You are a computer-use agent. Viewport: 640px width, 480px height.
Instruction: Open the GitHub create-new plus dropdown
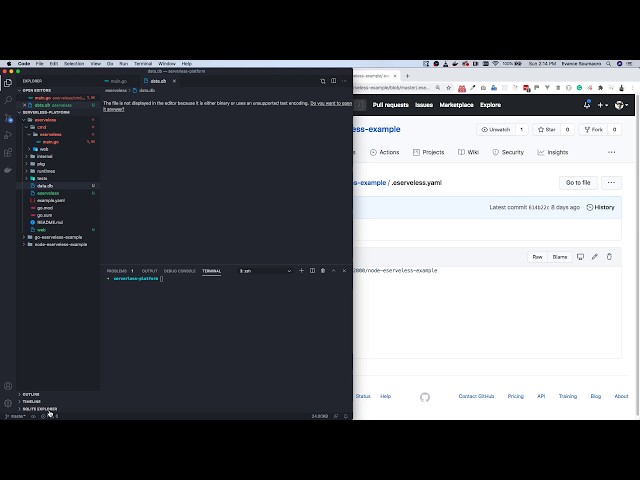(603, 105)
